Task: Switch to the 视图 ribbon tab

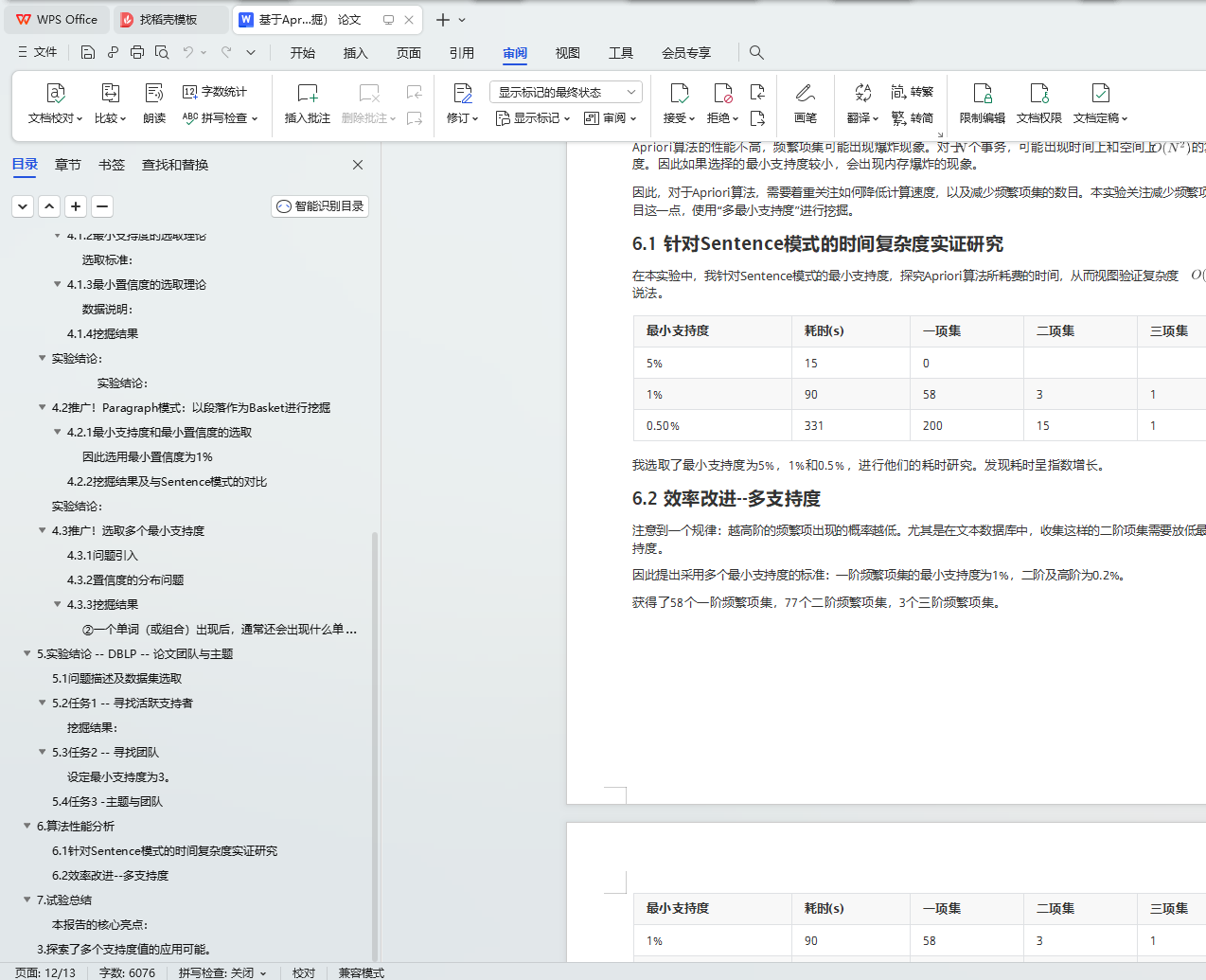Action: click(x=568, y=53)
